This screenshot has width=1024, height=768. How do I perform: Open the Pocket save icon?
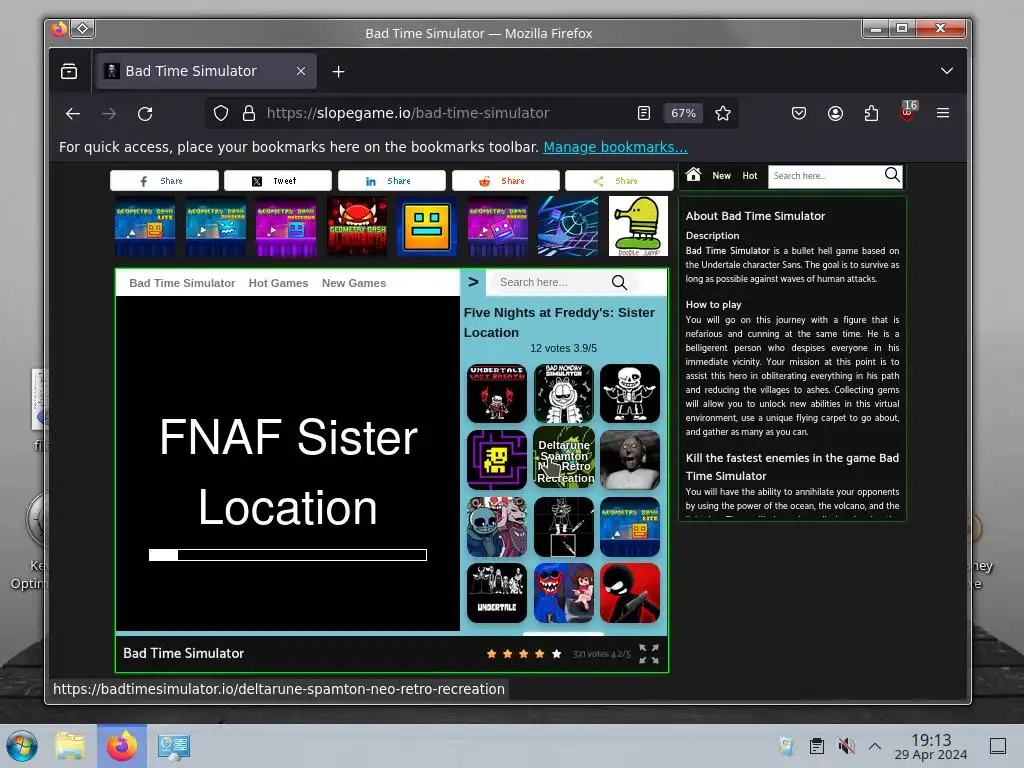point(799,113)
